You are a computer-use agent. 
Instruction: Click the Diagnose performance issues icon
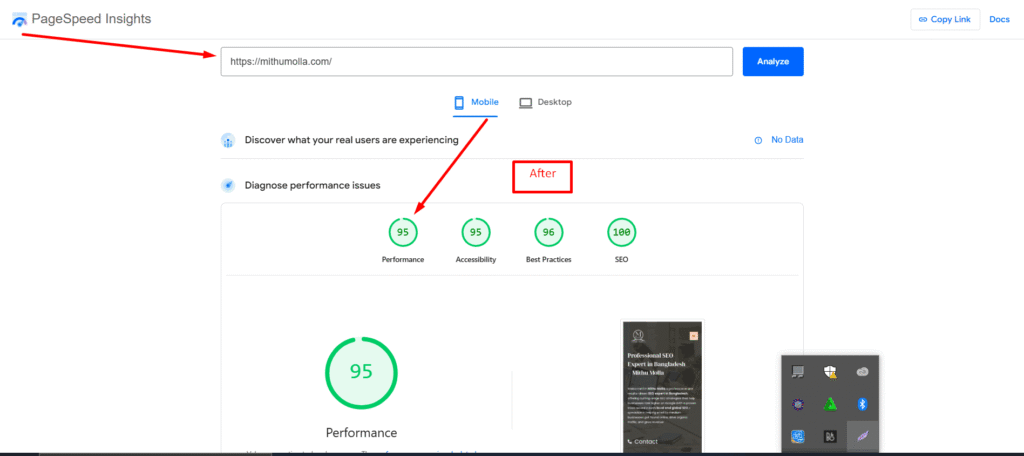coord(228,186)
